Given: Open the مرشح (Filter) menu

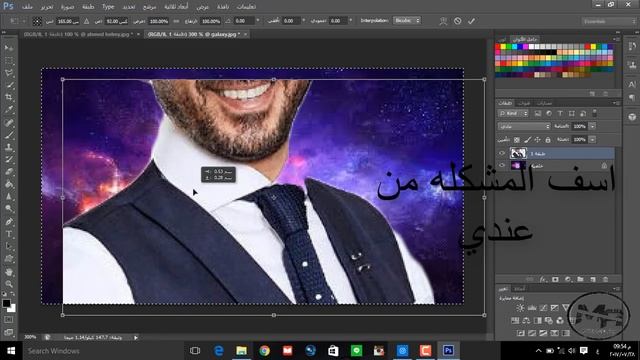Looking at the screenshot, I should (x=149, y=7).
